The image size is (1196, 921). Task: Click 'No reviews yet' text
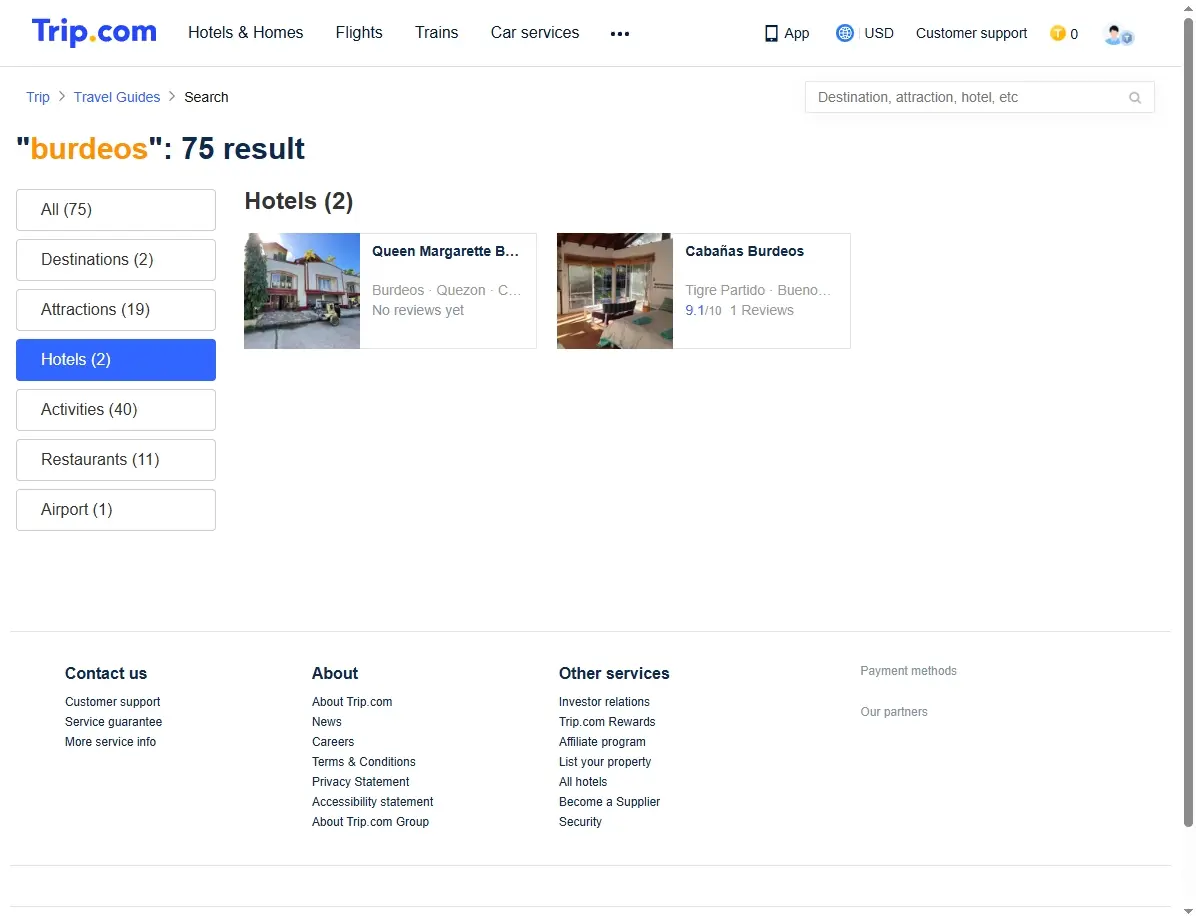click(x=418, y=311)
